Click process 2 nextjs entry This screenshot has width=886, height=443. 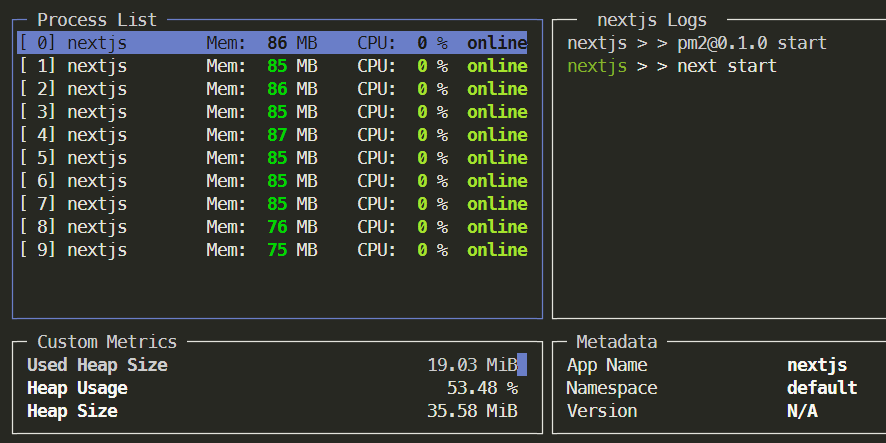click(272, 89)
